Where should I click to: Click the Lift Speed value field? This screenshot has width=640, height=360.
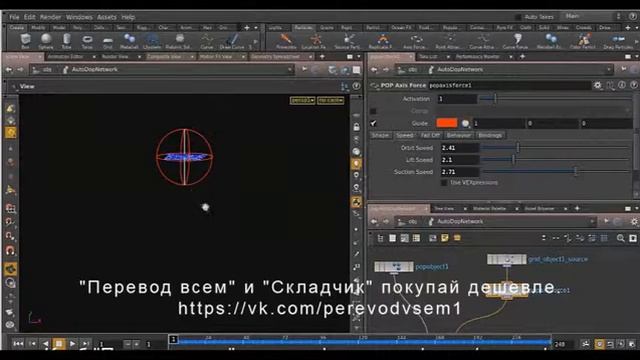pos(459,160)
